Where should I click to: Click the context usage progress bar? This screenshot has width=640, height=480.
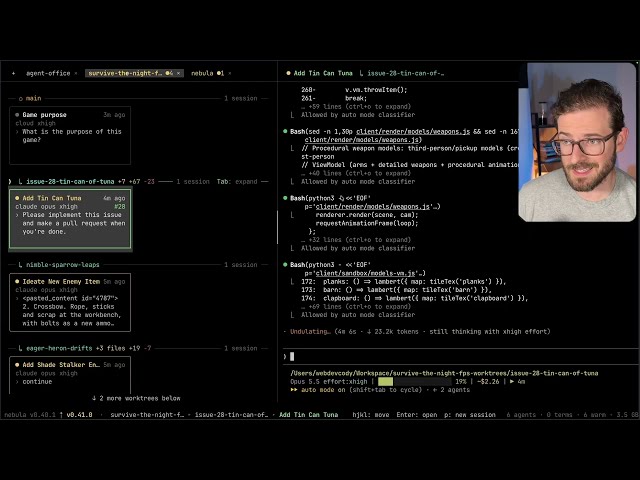pos(414,382)
